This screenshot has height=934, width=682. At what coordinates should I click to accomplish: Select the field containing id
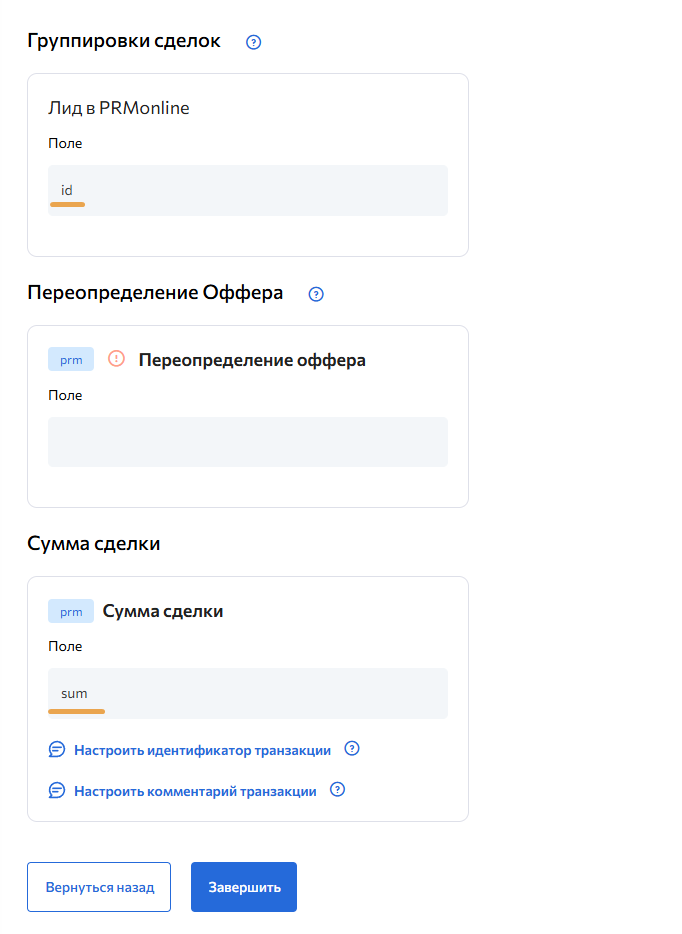point(247,190)
